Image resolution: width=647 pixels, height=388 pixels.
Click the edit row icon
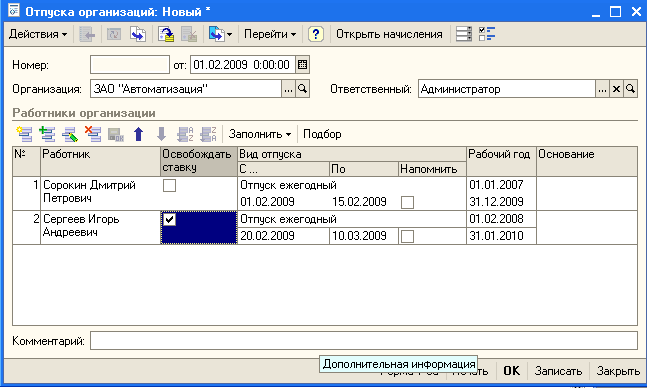coord(70,134)
